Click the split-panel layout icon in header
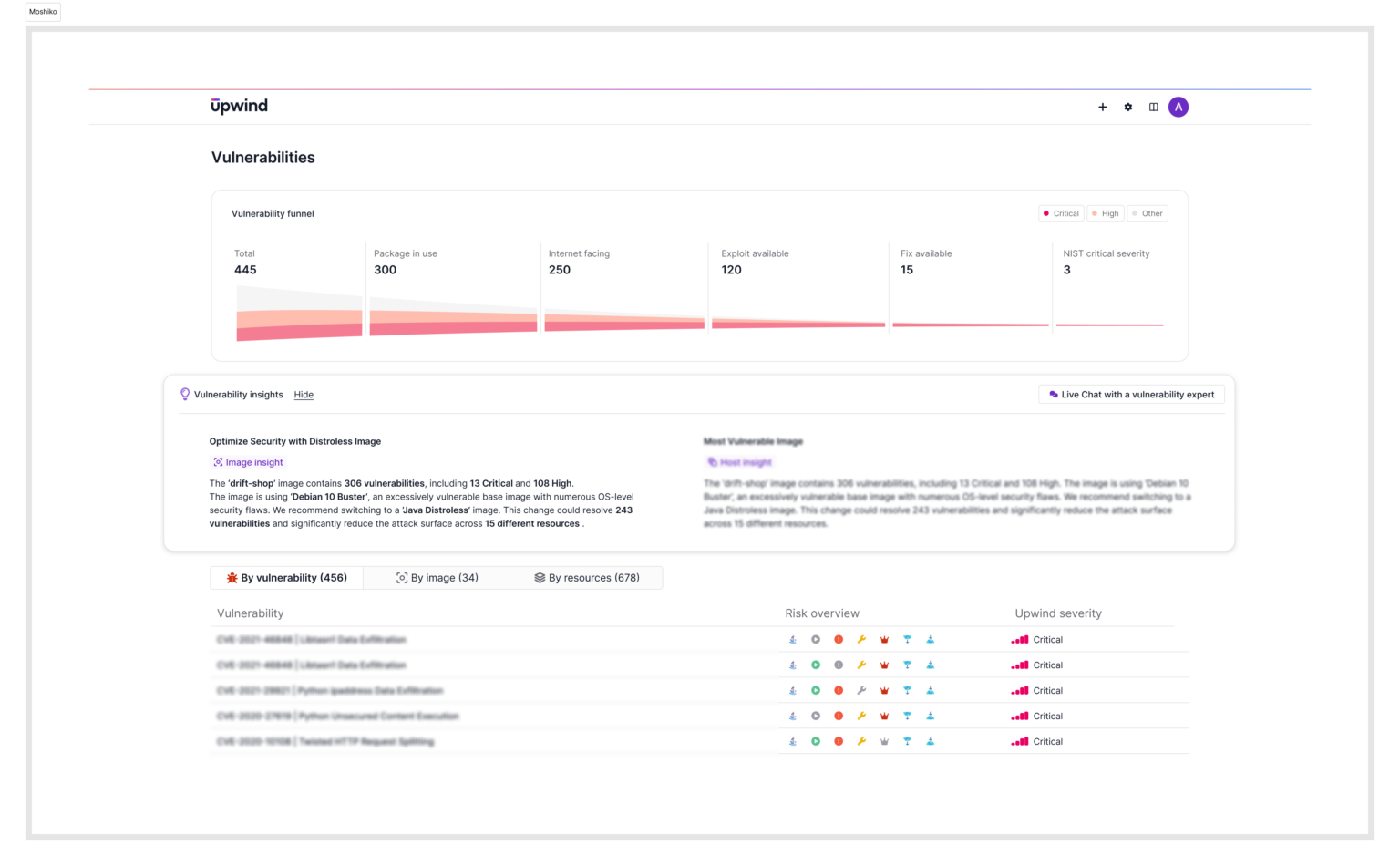This screenshot has height=866, width=1400. tap(1153, 108)
